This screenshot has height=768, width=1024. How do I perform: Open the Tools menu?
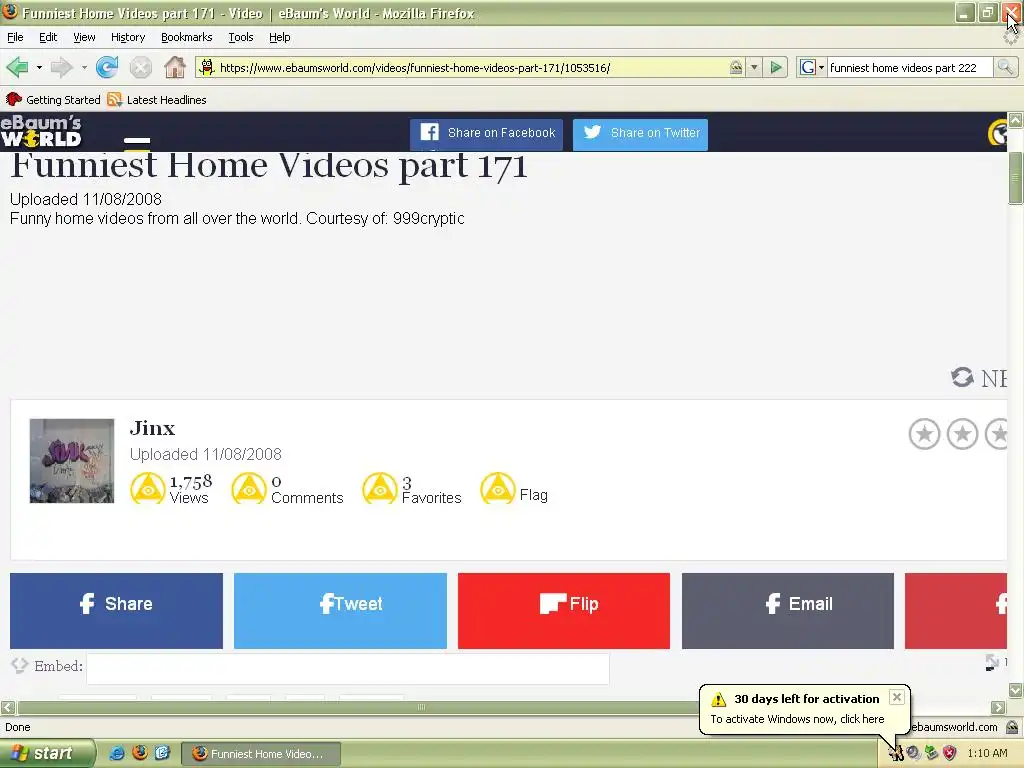click(240, 37)
